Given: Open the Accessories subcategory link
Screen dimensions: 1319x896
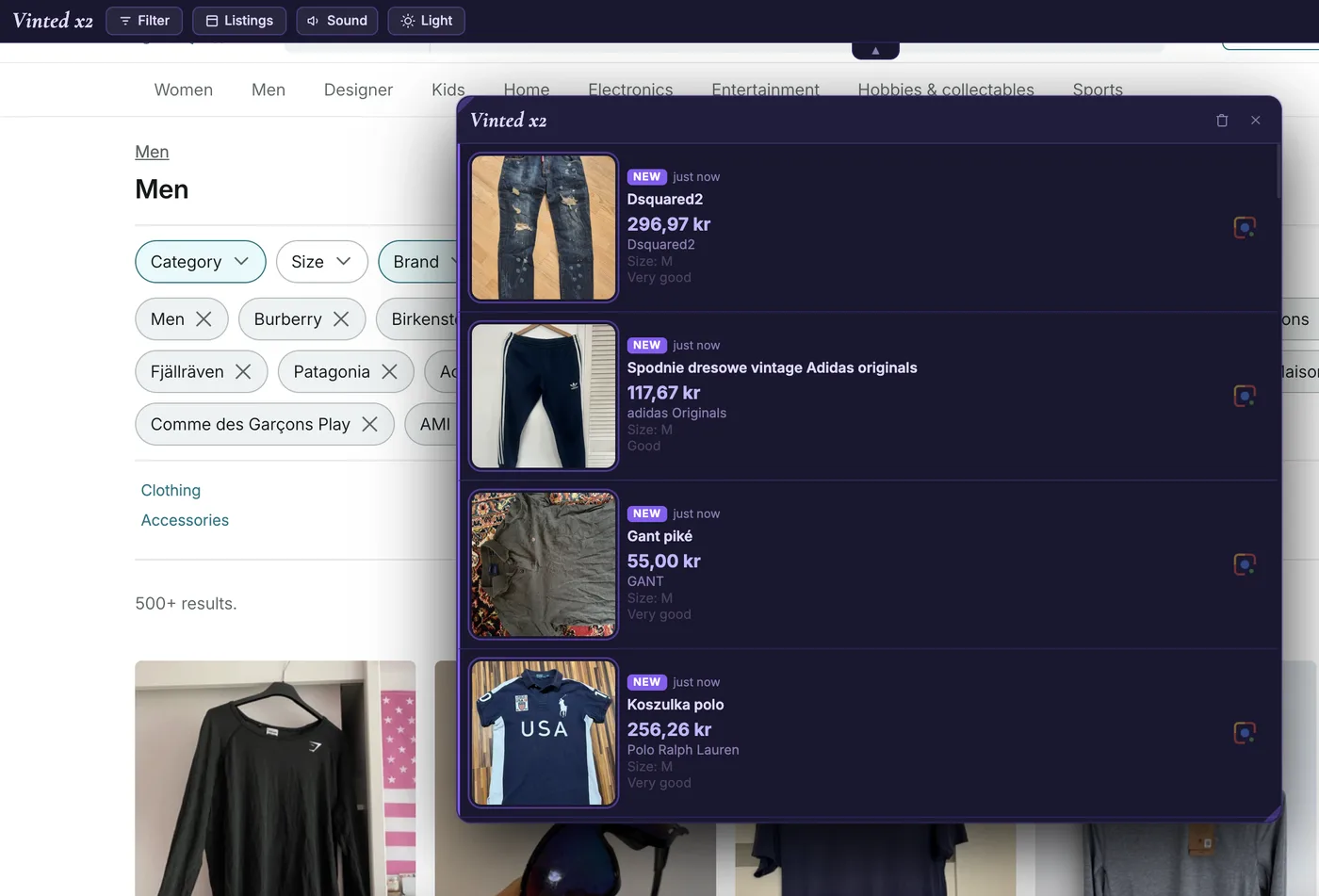Looking at the screenshot, I should click(x=185, y=521).
